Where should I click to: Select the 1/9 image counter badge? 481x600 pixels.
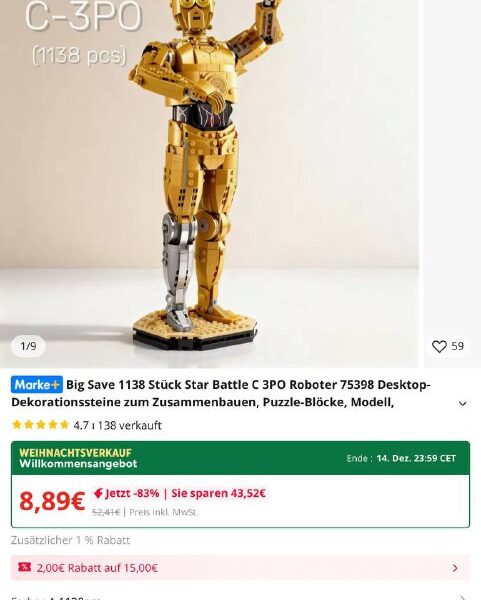tap(28, 346)
